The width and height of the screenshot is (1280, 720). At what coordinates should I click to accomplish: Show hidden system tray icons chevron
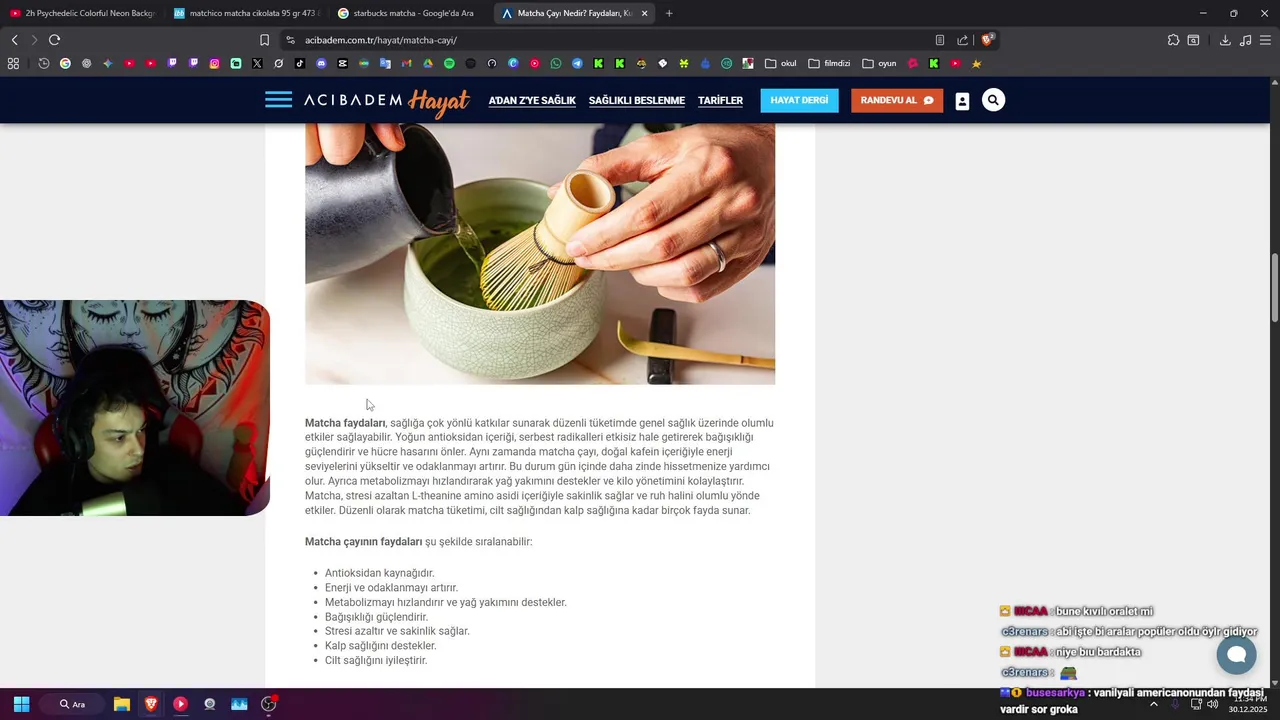click(x=1154, y=704)
